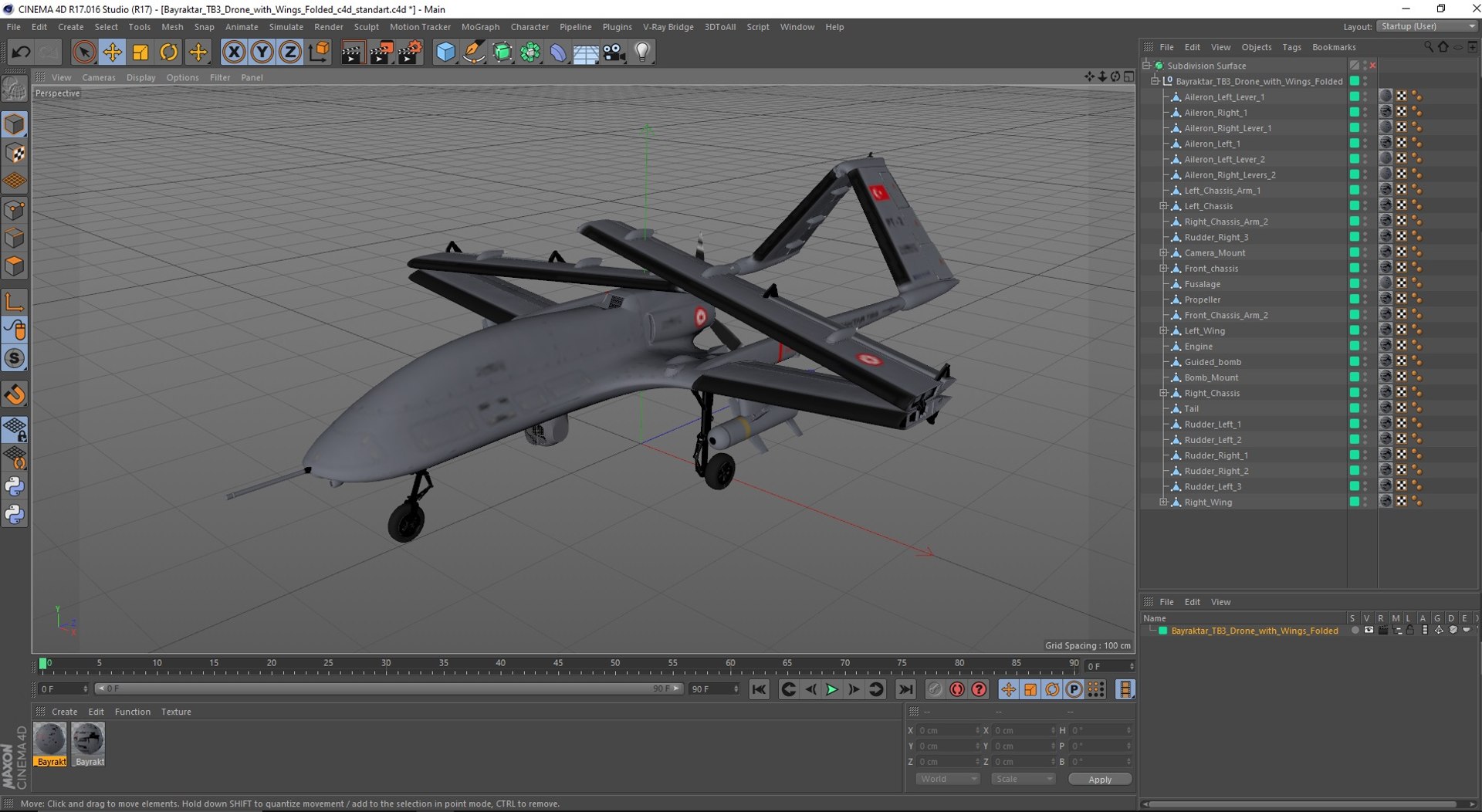This screenshot has height=812, width=1482.
Task: Open the Simulate menu
Action: tap(286, 27)
